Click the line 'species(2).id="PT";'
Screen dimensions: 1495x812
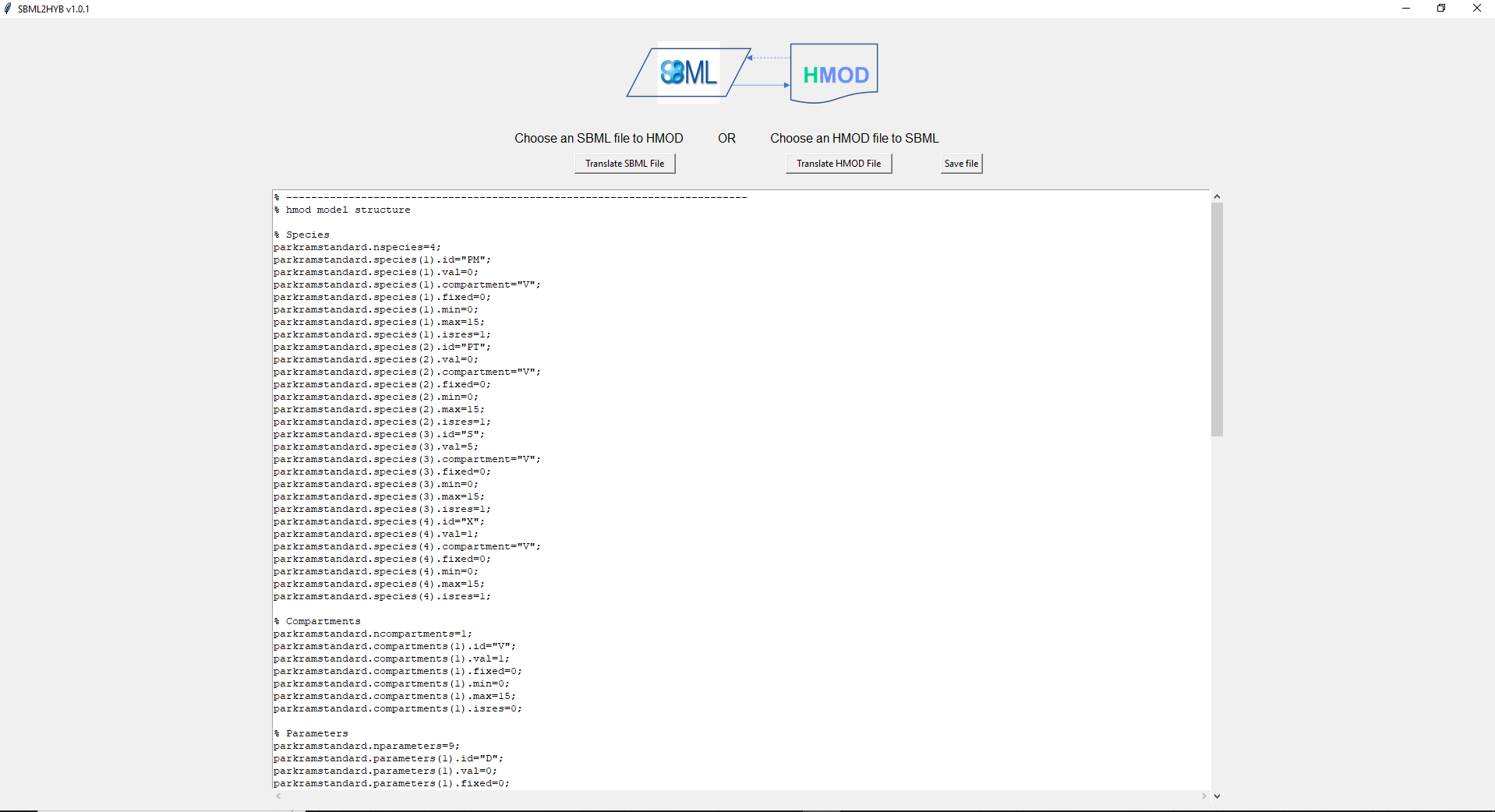382,348
